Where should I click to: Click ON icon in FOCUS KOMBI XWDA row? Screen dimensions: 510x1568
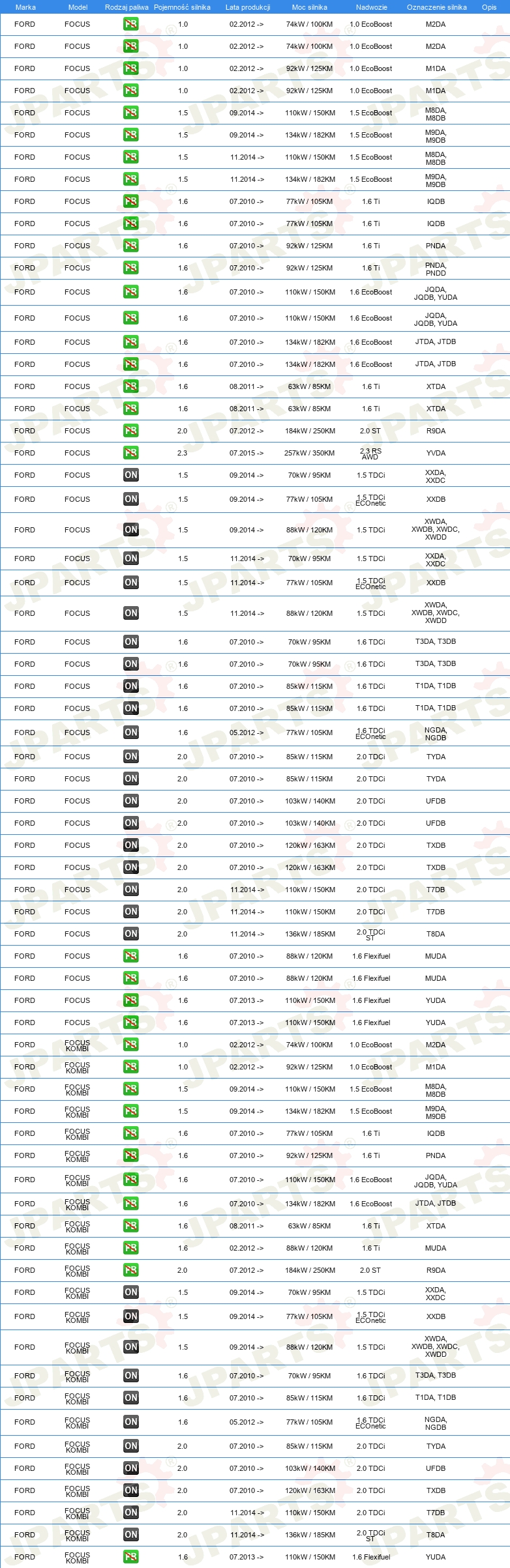click(x=130, y=1347)
